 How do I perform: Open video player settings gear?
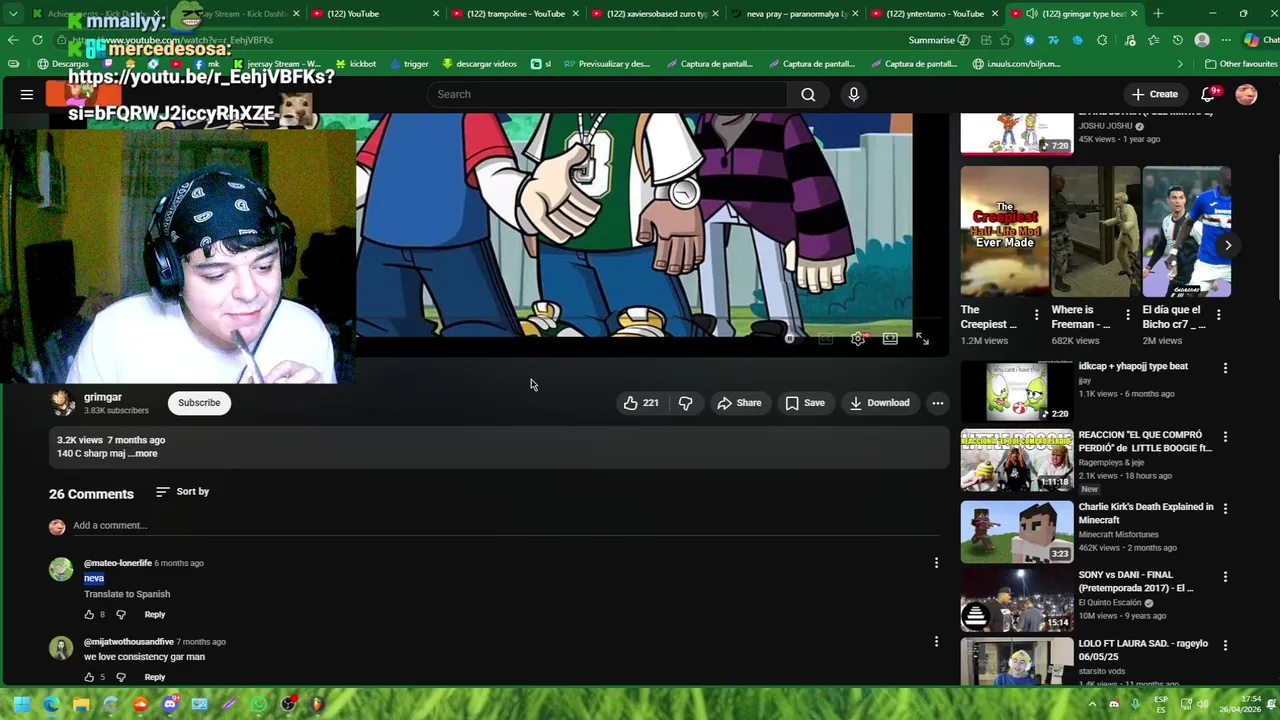pos(858,339)
